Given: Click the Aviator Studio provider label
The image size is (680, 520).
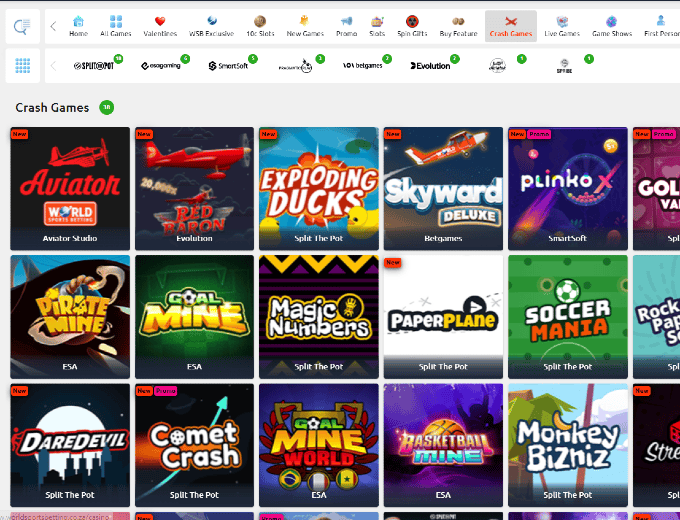Looking at the screenshot, I should point(70,238).
